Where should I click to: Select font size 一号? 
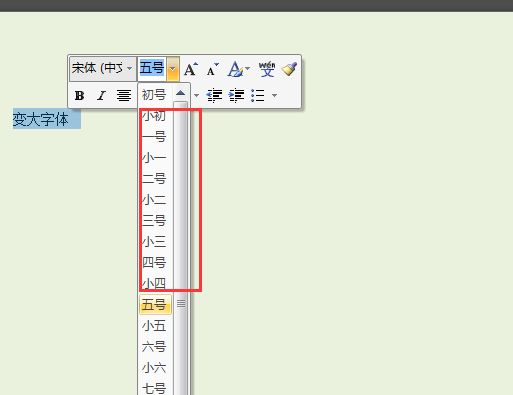coord(154,137)
